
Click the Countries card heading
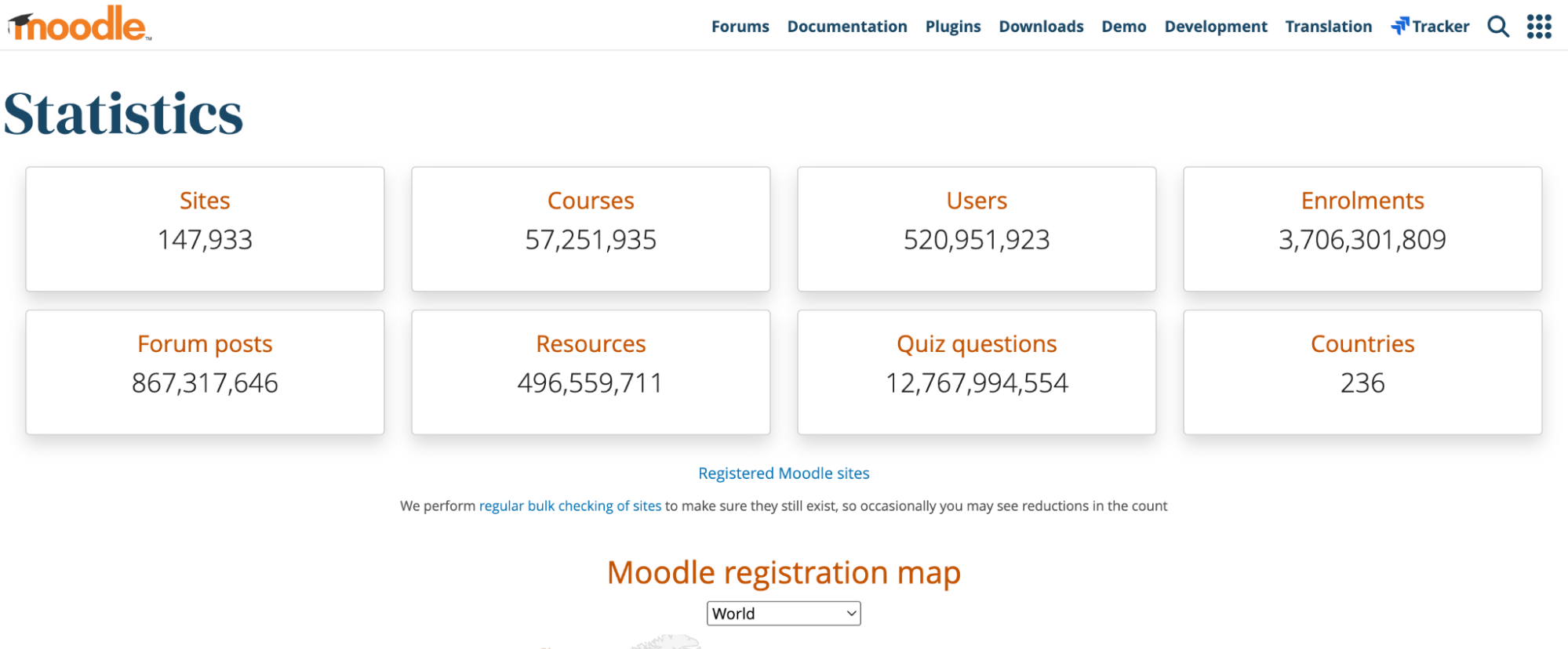point(1362,344)
